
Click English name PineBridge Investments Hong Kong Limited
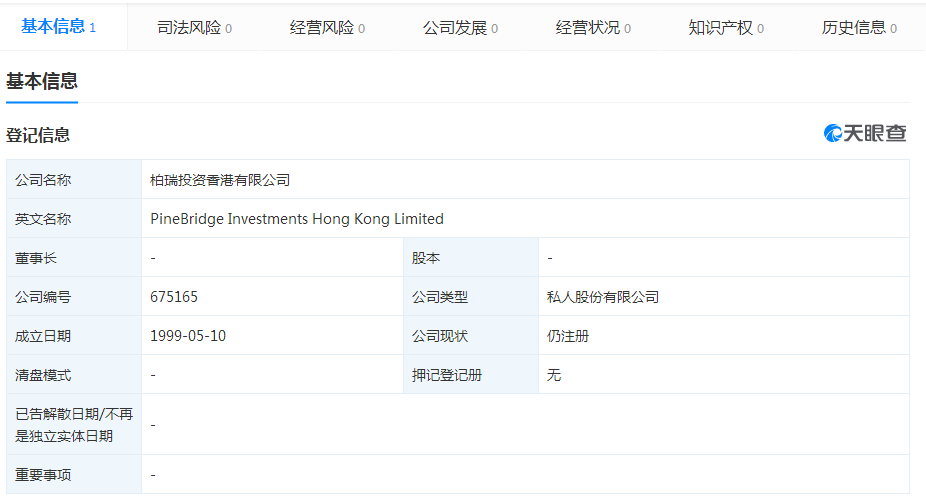[x=297, y=219]
